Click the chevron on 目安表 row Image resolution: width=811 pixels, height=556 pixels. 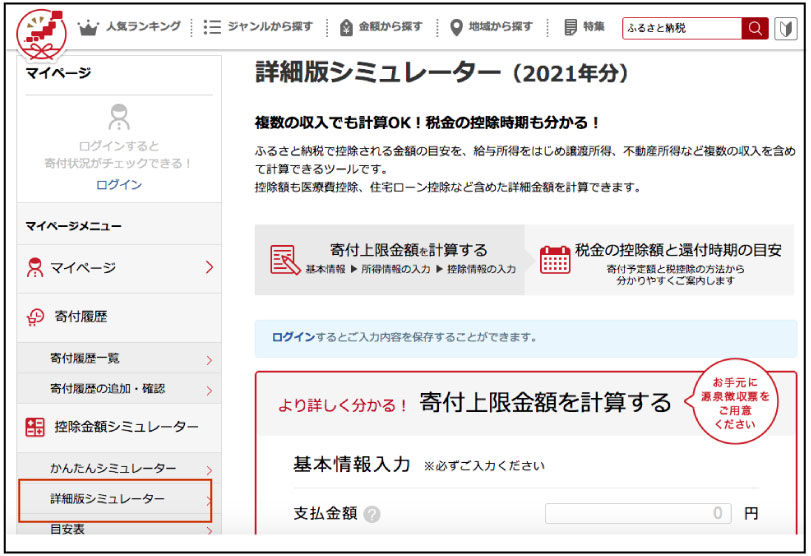coord(209,530)
